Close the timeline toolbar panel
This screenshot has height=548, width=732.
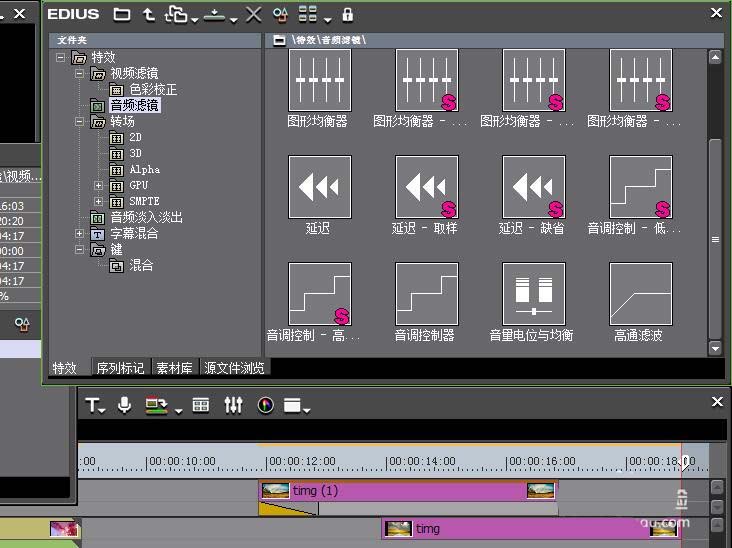tap(717, 401)
